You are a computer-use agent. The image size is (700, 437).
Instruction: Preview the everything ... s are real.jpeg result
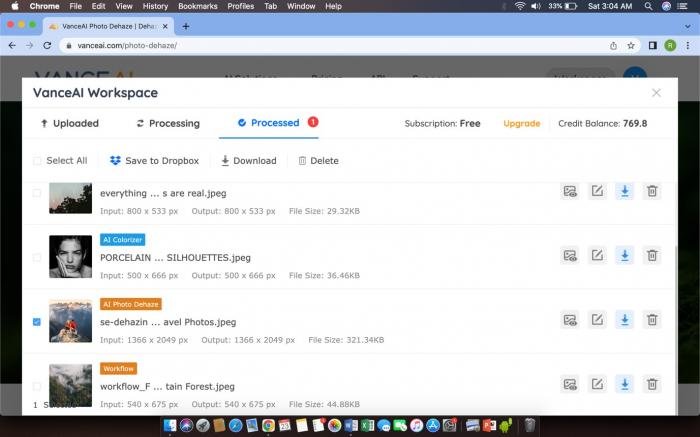pos(570,191)
